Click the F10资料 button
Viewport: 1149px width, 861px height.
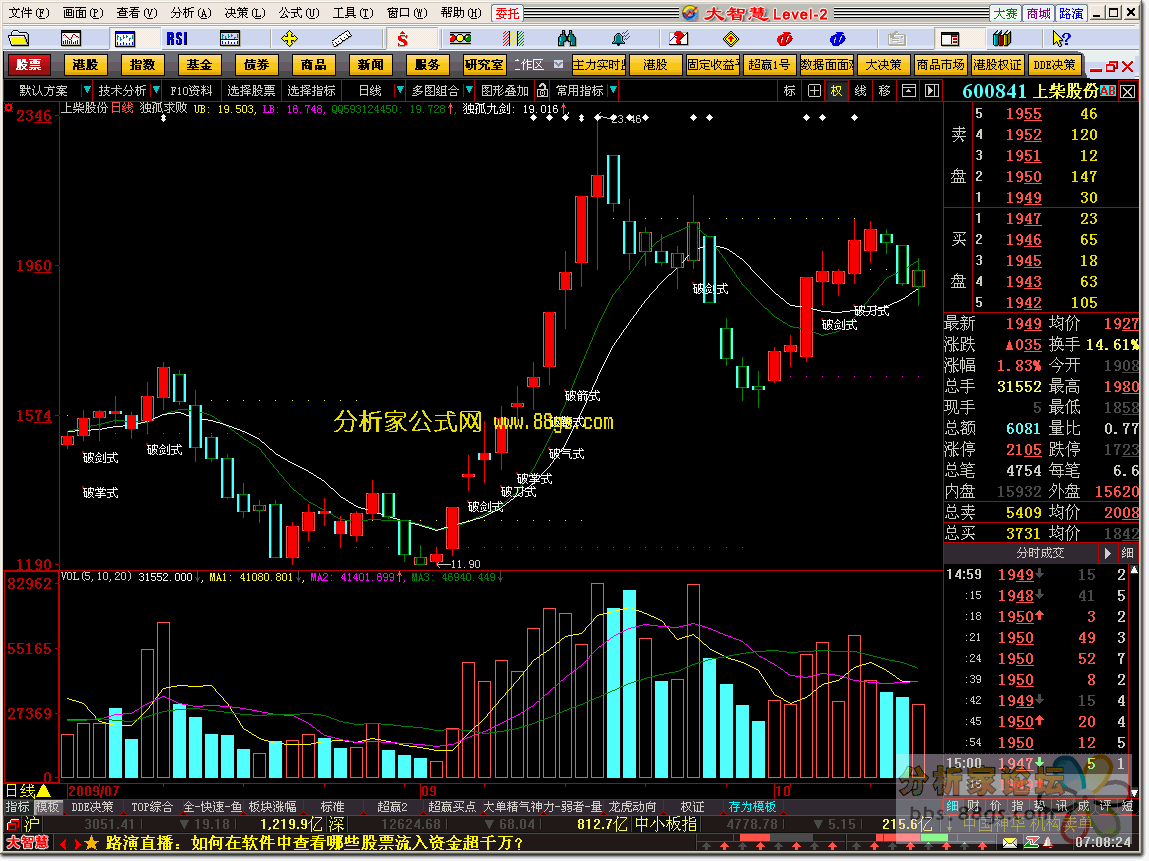(191, 90)
